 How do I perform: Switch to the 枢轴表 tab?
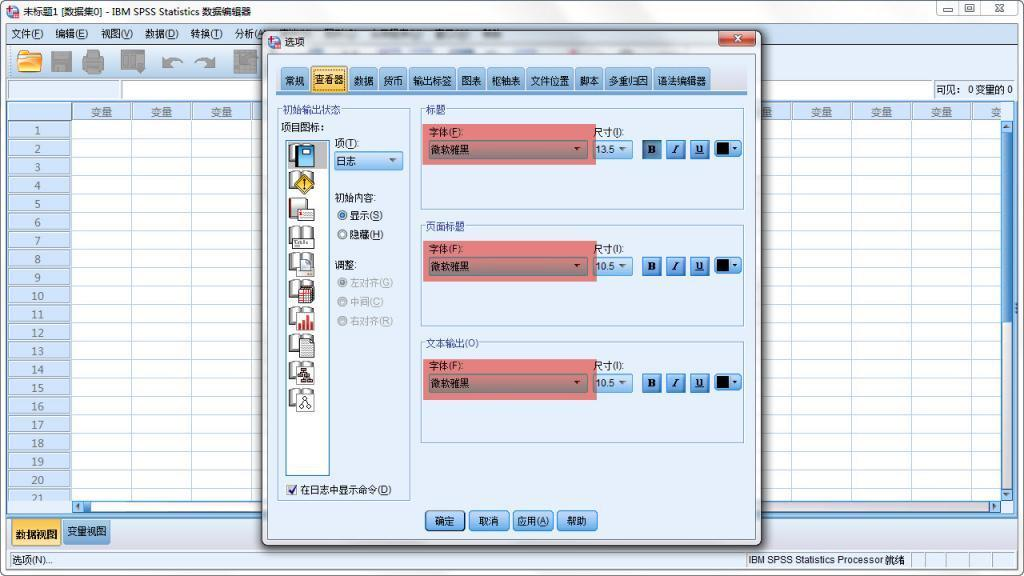point(506,81)
